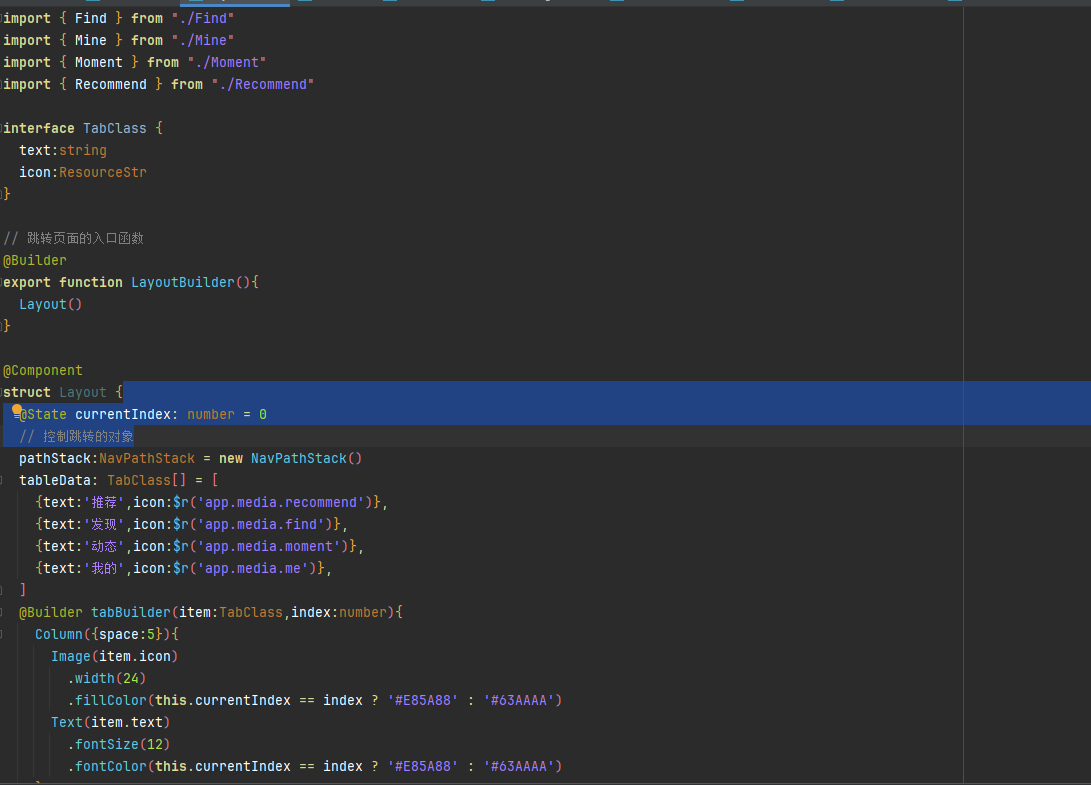Click the string type of the text field
1091x785 pixels.
pyautogui.click(x=83, y=150)
